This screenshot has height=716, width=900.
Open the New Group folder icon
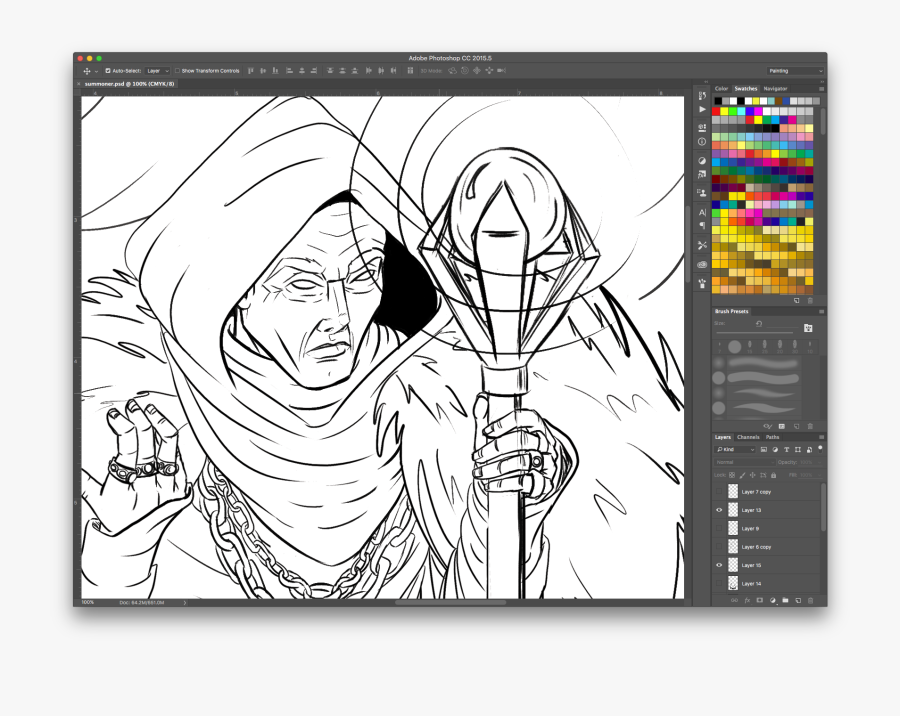pos(785,600)
